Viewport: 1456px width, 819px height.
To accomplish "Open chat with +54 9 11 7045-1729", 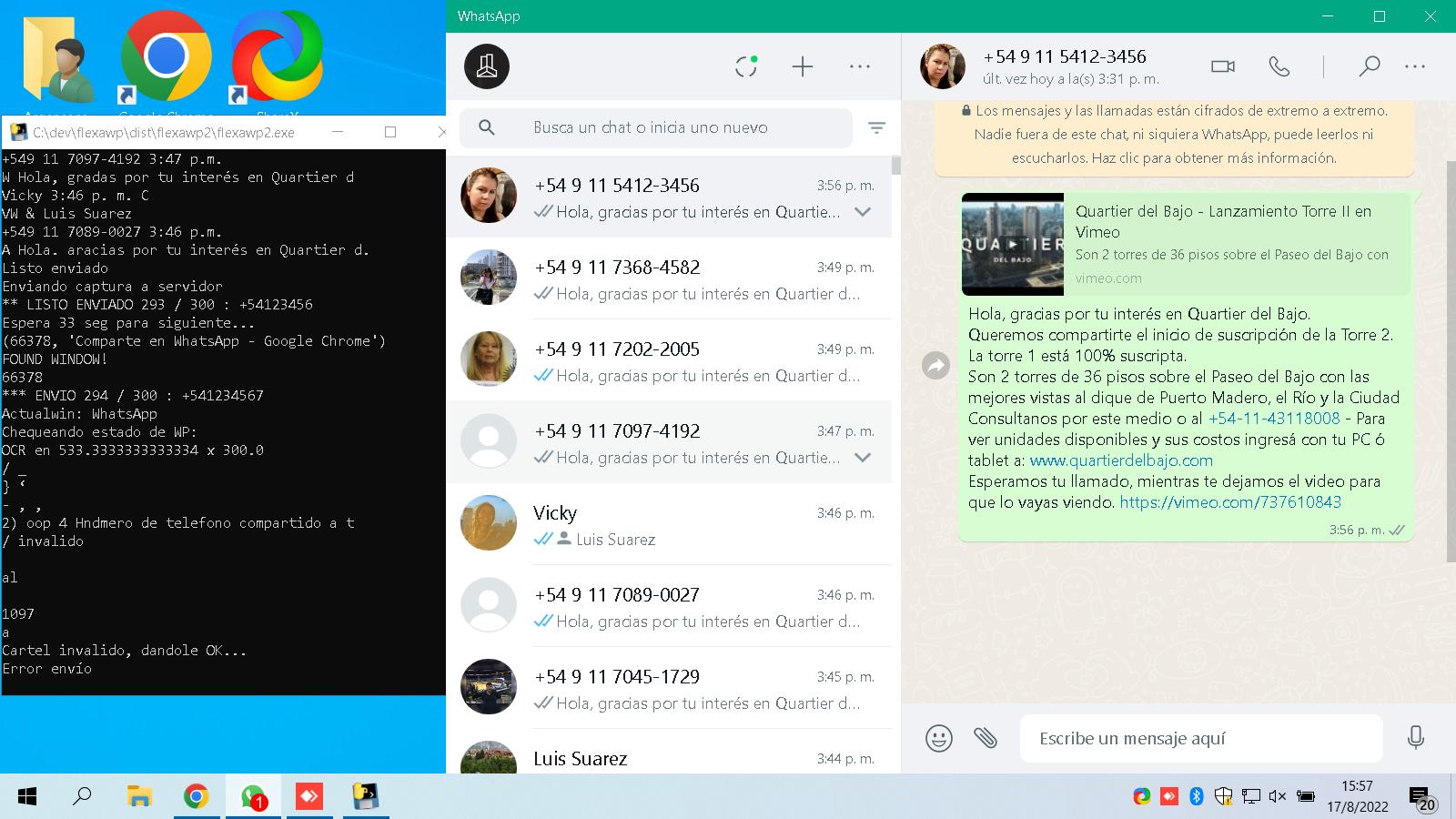I will [x=669, y=688].
